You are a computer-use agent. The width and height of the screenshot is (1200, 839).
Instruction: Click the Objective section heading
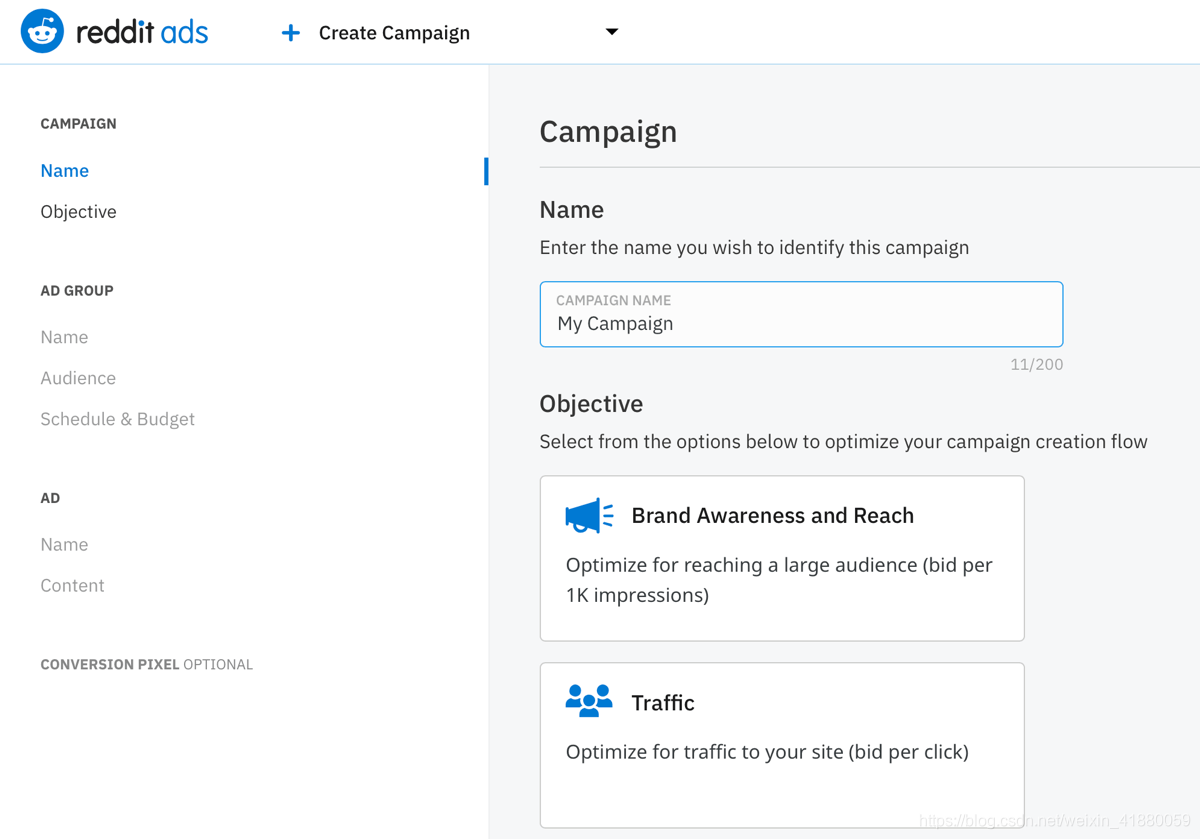[x=591, y=403]
